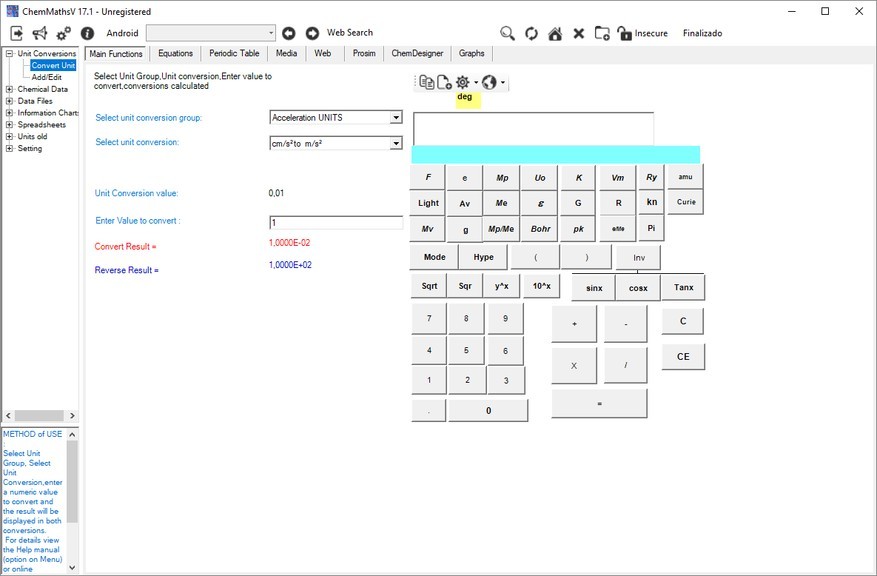Click the Sqrt button
The image size is (877, 576).
click(x=429, y=286)
